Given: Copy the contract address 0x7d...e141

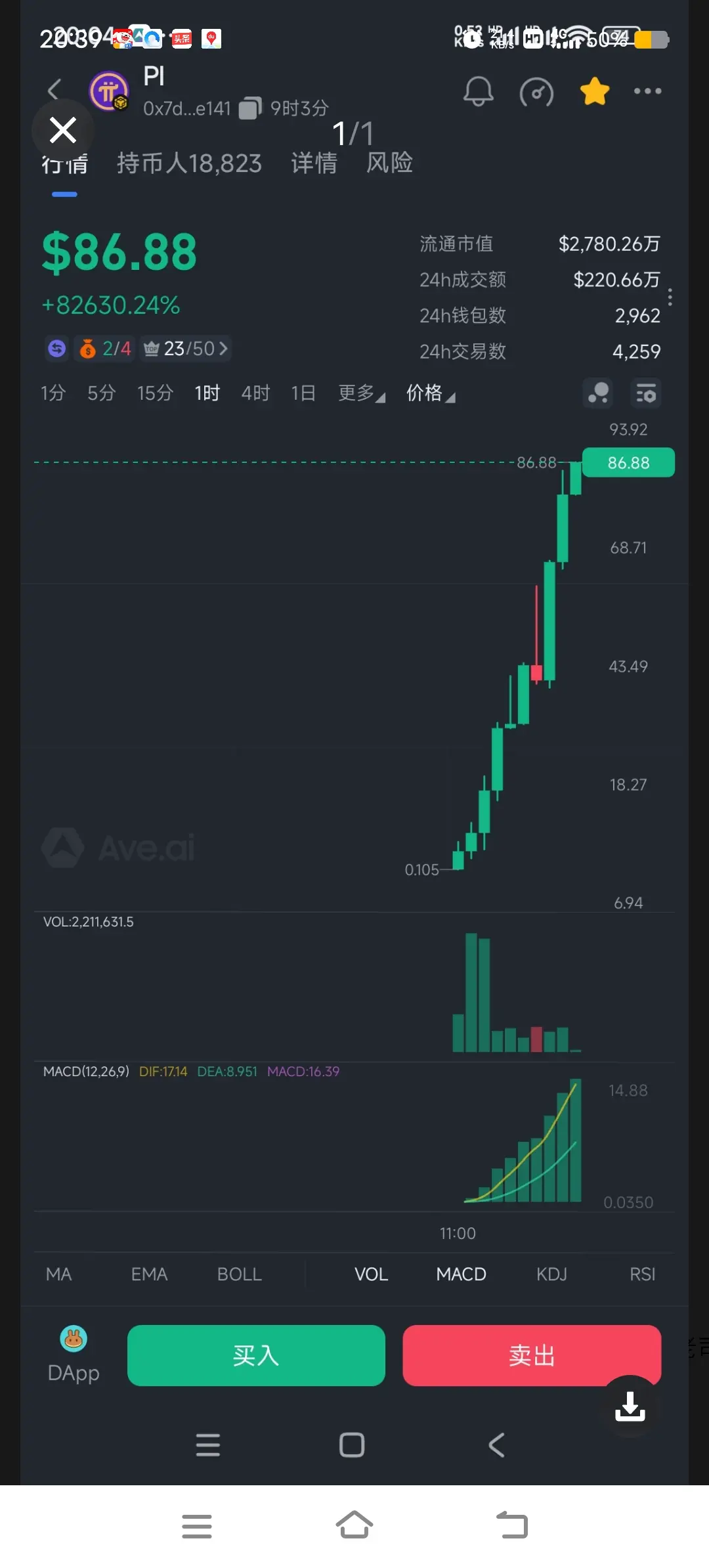Looking at the screenshot, I should click(x=250, y=108).
